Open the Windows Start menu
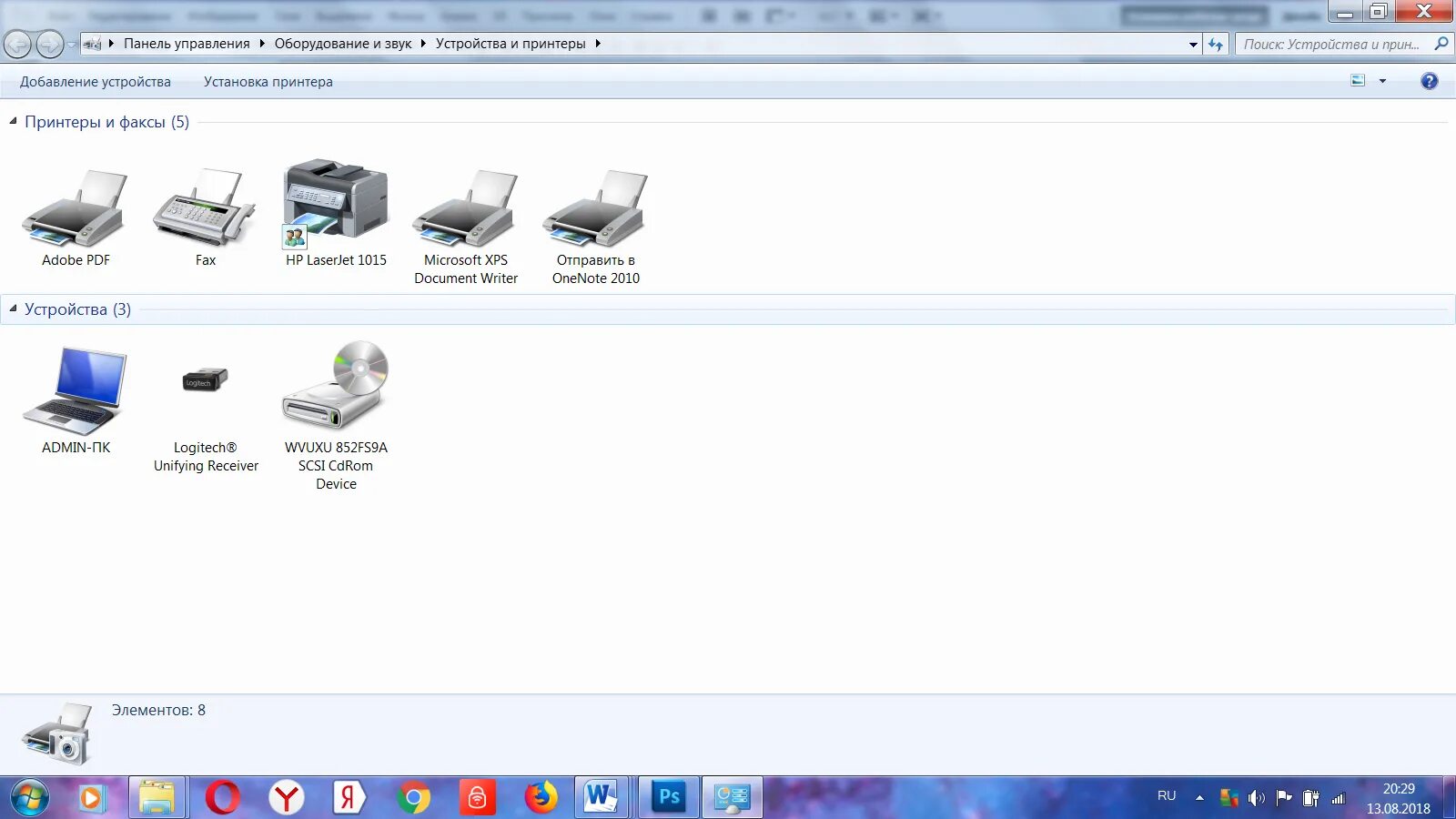 (x=29, y=798)
